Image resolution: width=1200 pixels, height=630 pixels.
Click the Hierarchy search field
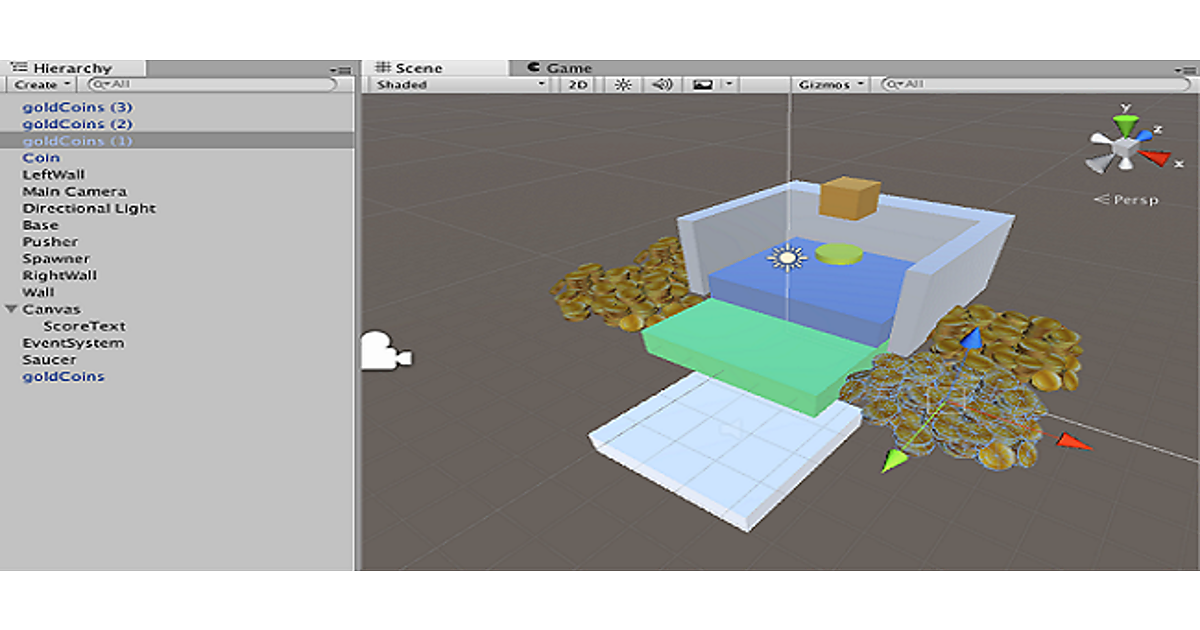(212, 85)
